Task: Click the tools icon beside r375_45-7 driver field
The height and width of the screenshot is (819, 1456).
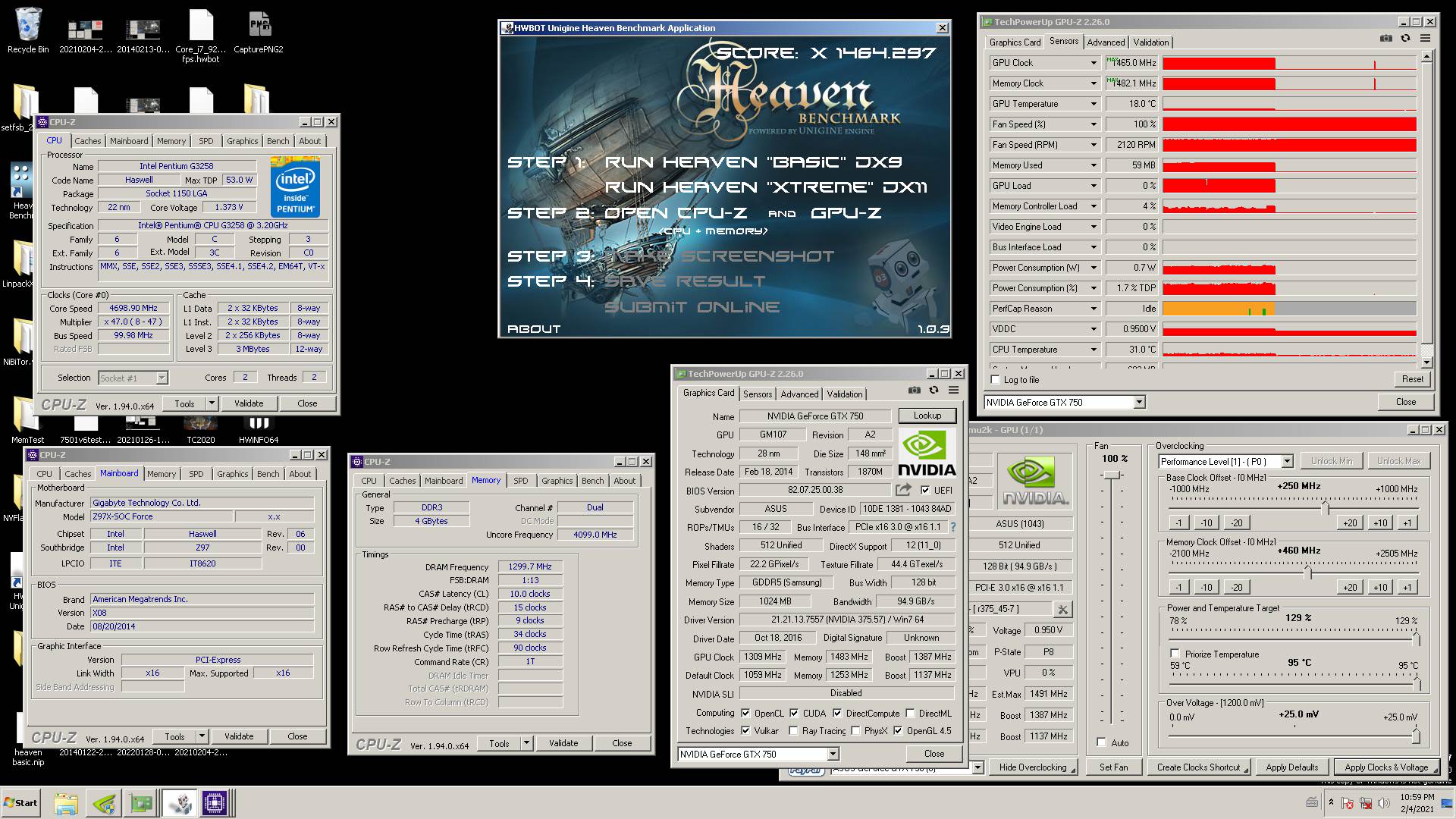Action: coord(1062,609)
